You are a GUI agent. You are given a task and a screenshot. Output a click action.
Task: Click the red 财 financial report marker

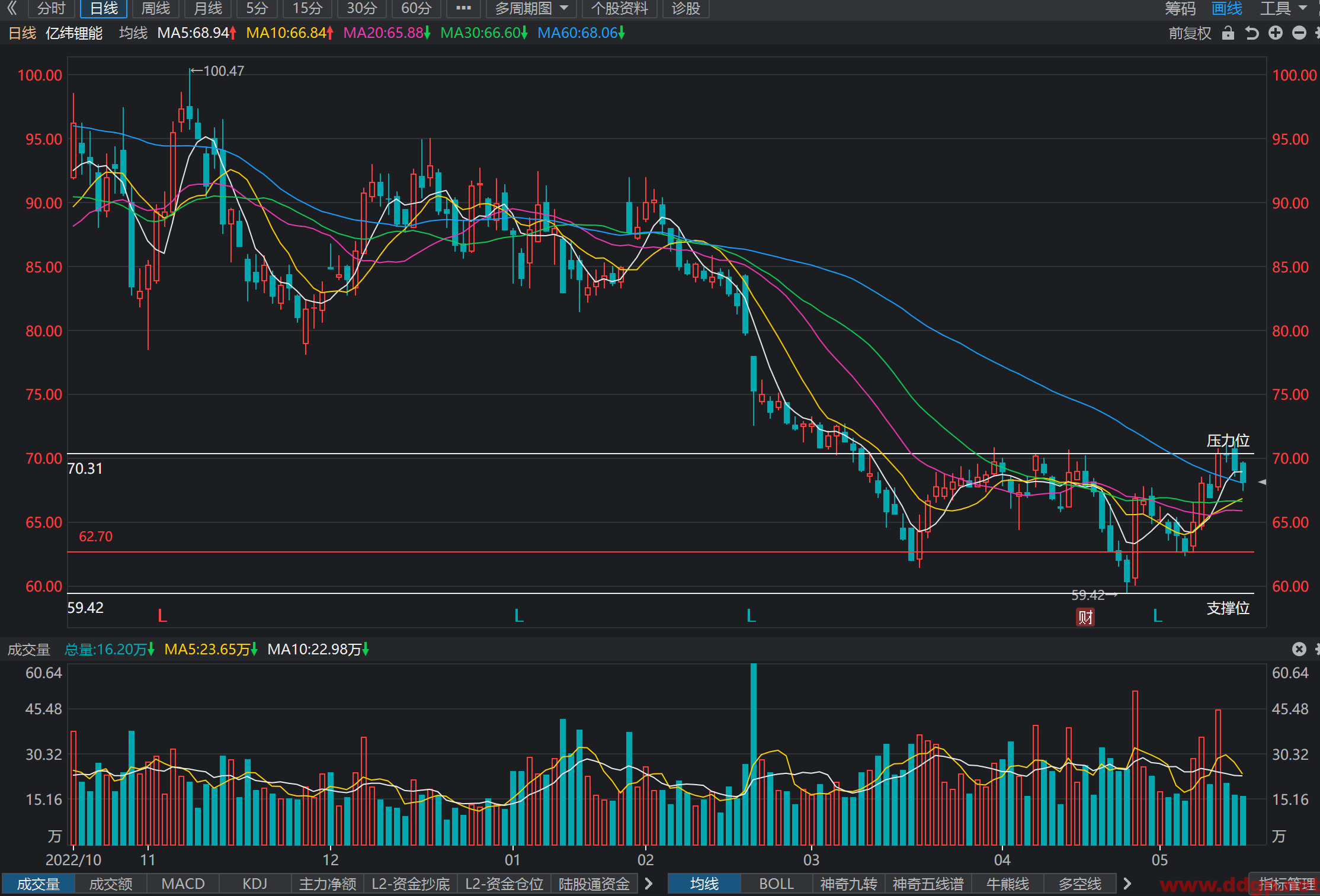[1085, 617]
